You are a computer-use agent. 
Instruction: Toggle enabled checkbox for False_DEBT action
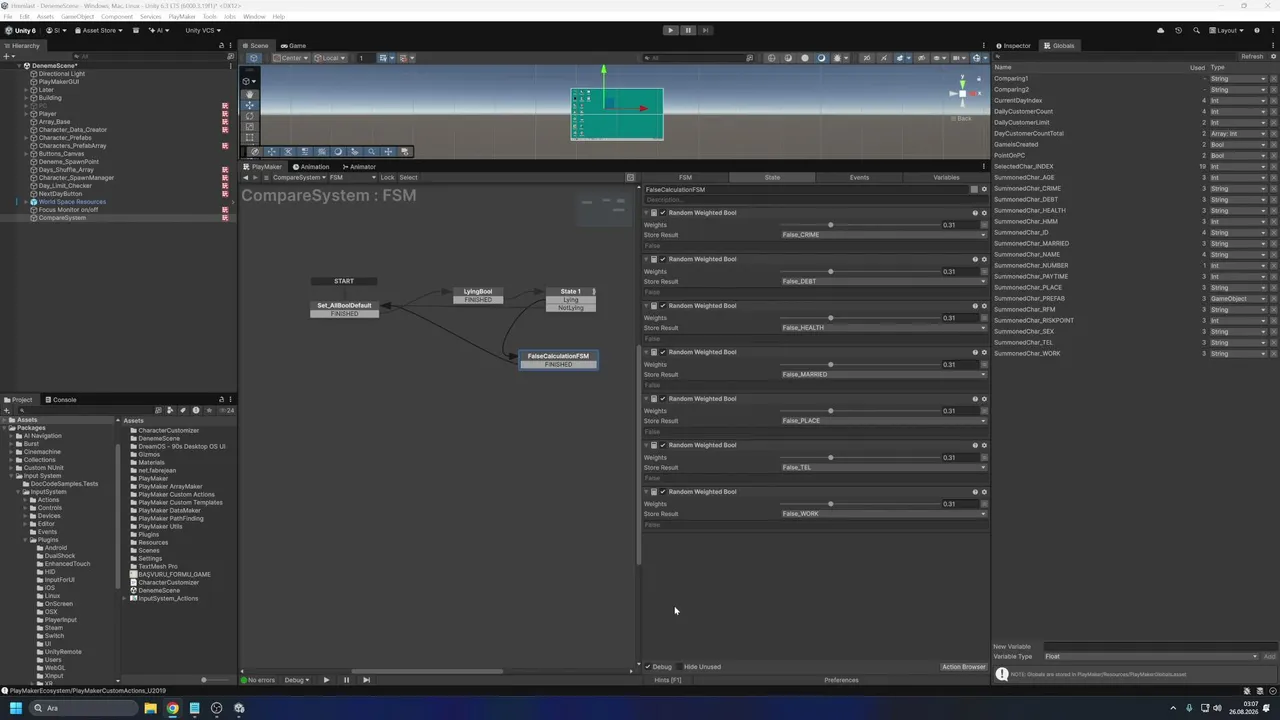[x=662, y=259]
